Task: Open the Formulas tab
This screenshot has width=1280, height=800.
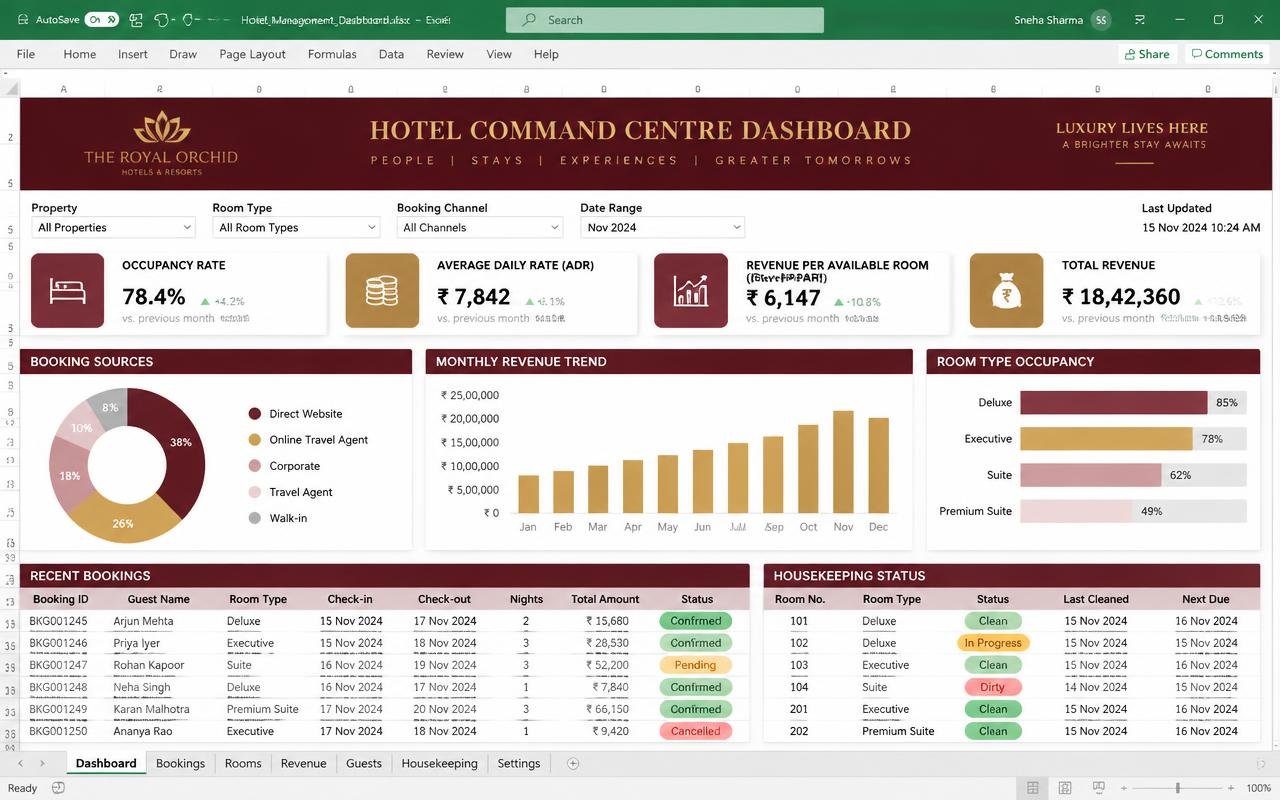Action: coord(332,54)
